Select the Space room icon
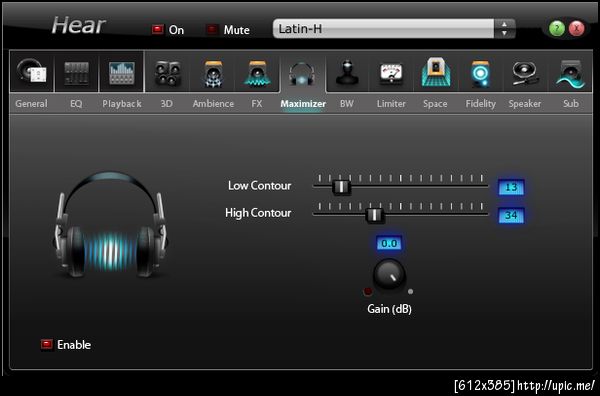The width and height of the screenshot is (600, 396). pos(436,72)
